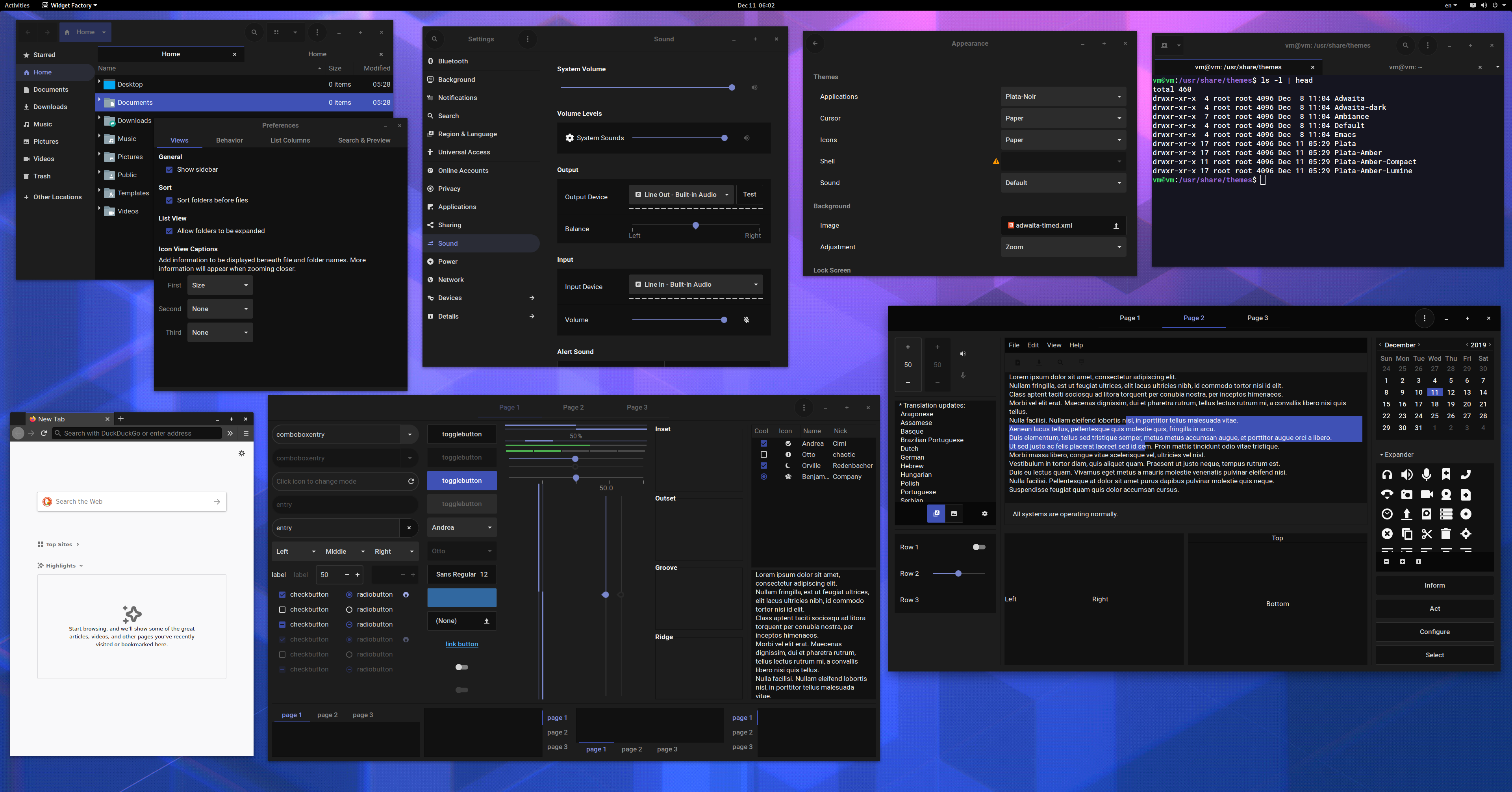Click the link button hyperlink
Screen dimensions: 1512x792
[x=462, y=644]
